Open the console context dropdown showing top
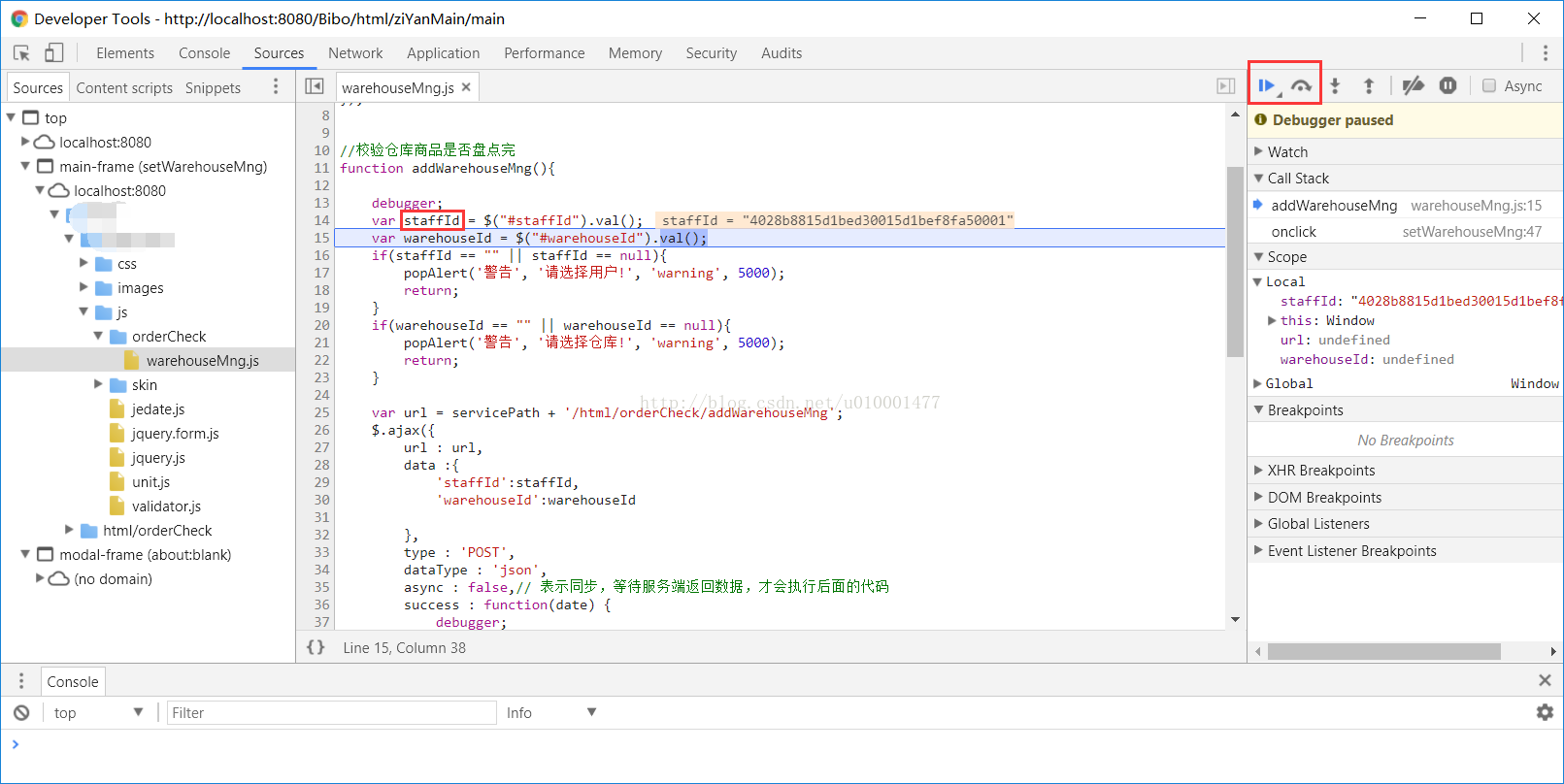The image size is (1564, 784). 98,713
